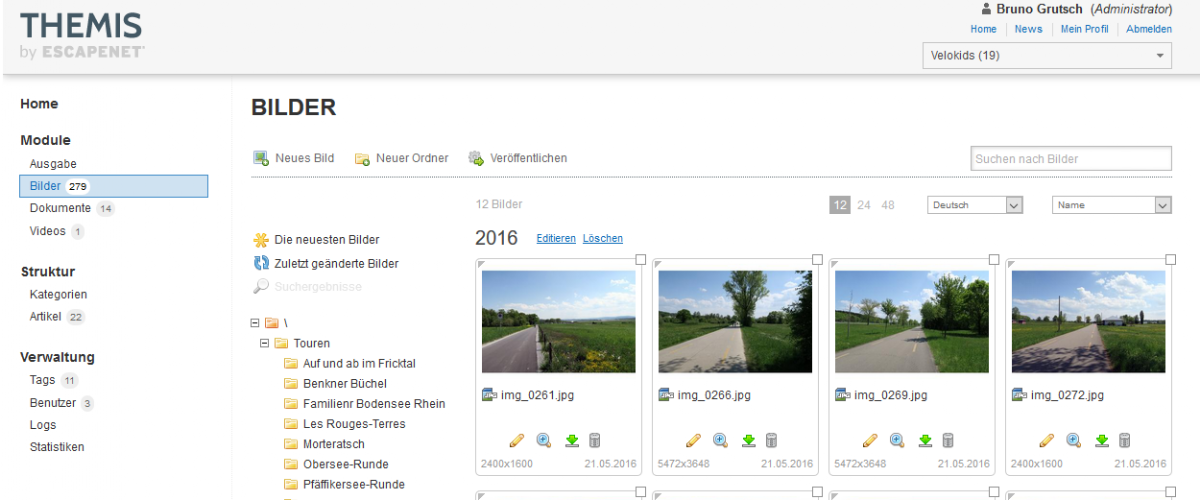This screenshot has width=1200, height=500.
Task: Go to Kategorien in the Struktur menu
Action: click(58, 295)
